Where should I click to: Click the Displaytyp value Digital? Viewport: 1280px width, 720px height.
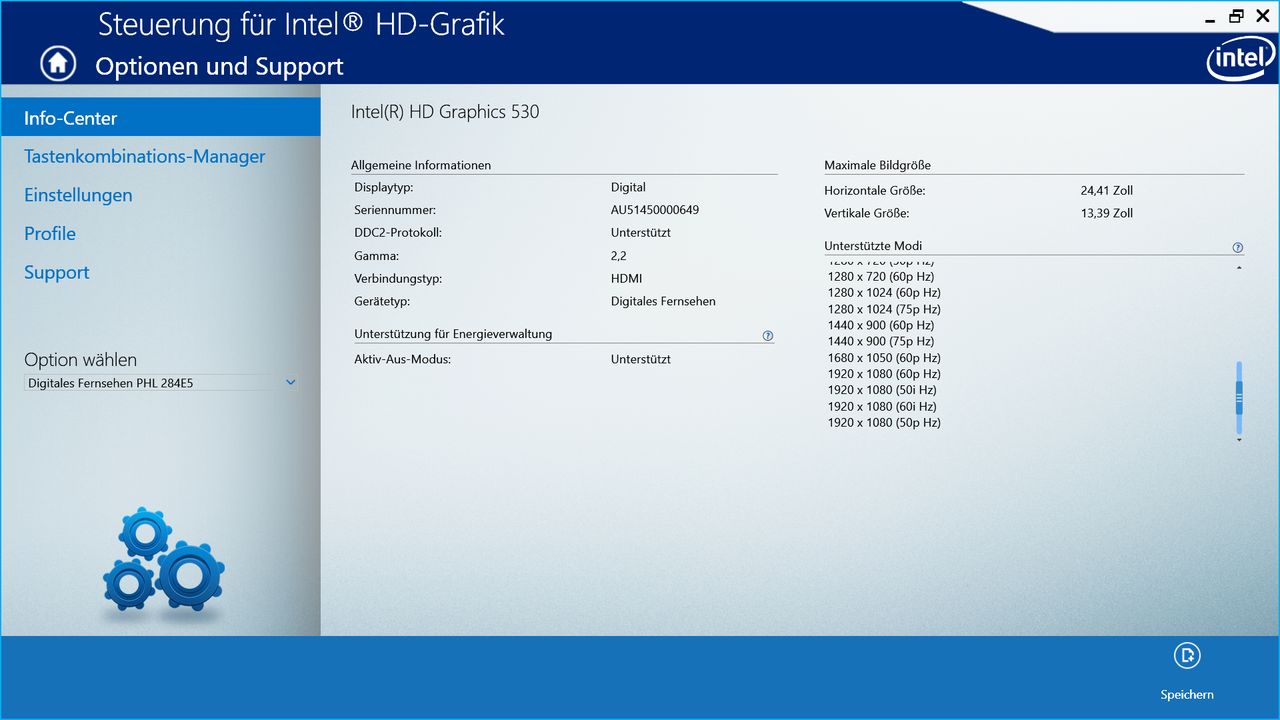pos(628,187)
